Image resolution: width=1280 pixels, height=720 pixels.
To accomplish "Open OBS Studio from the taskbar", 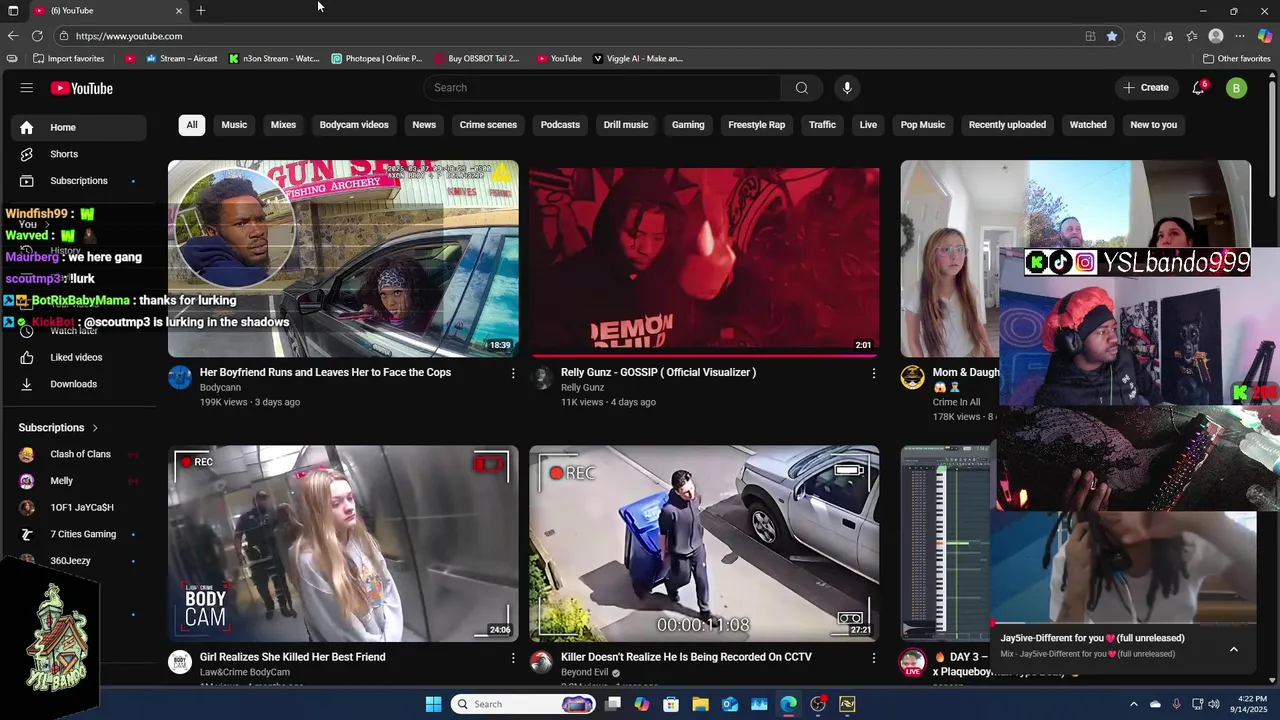I will (818, 704).
